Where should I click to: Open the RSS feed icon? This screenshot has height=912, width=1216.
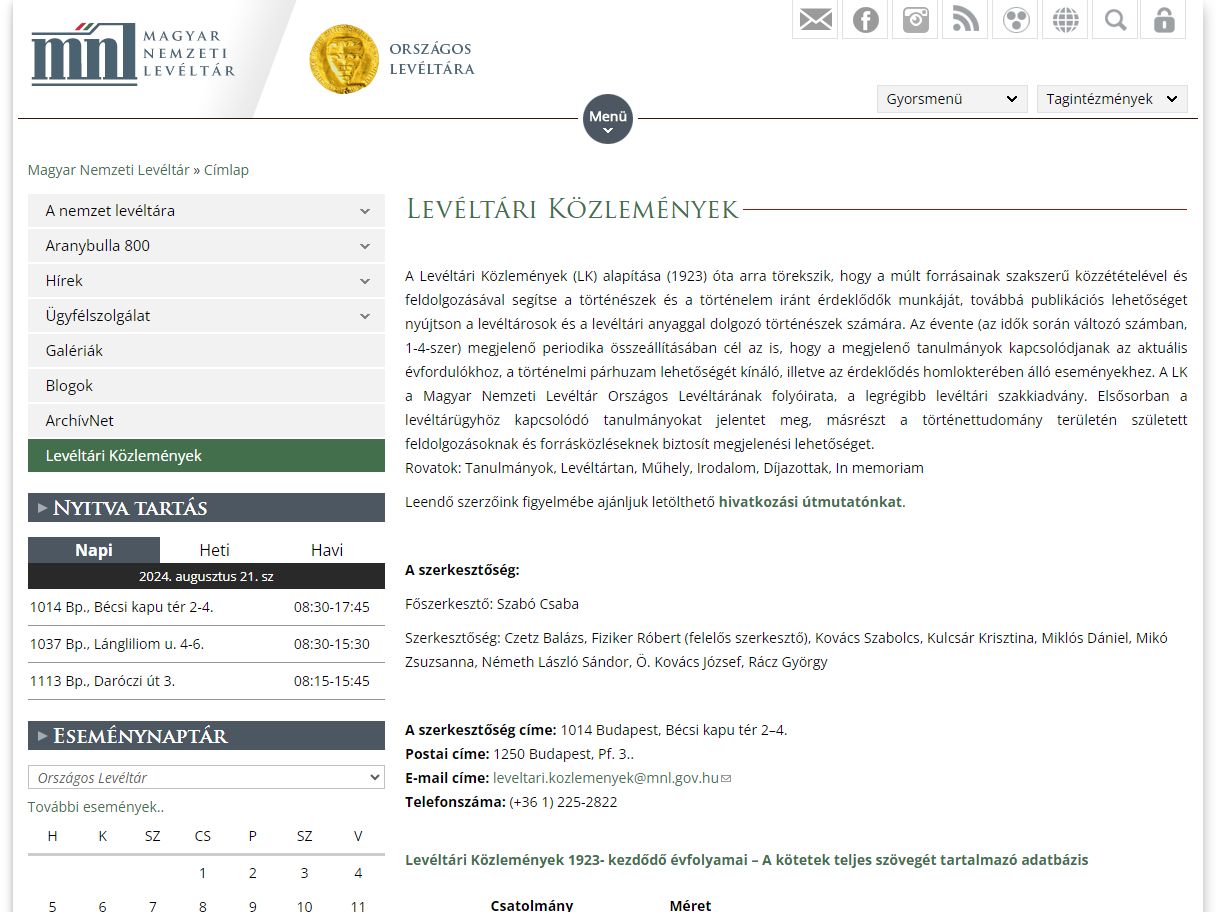click(965, 19)
